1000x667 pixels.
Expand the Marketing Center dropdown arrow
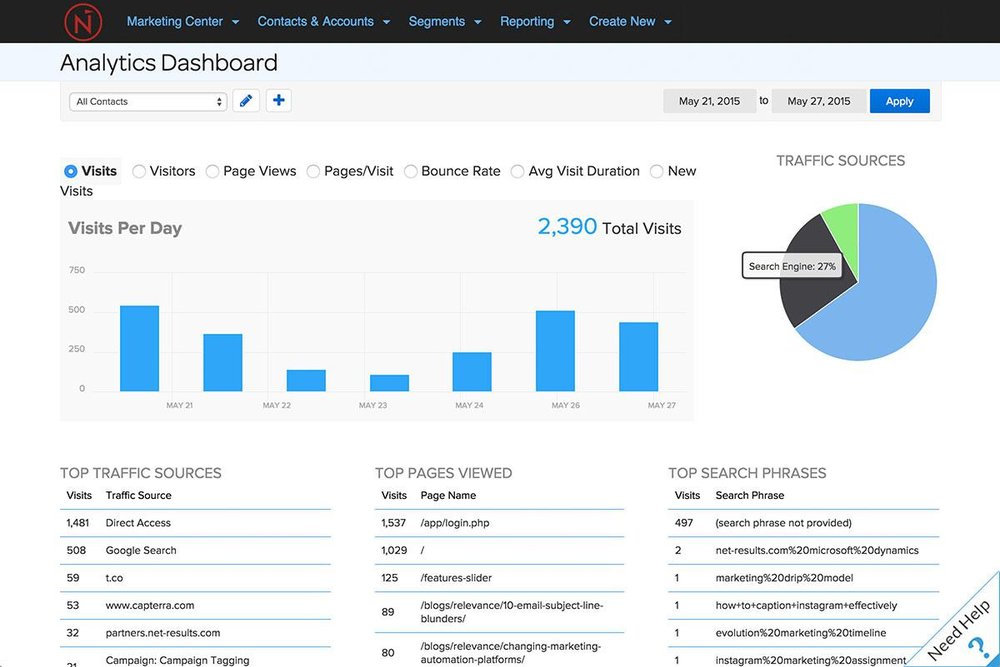click(235, 21)
